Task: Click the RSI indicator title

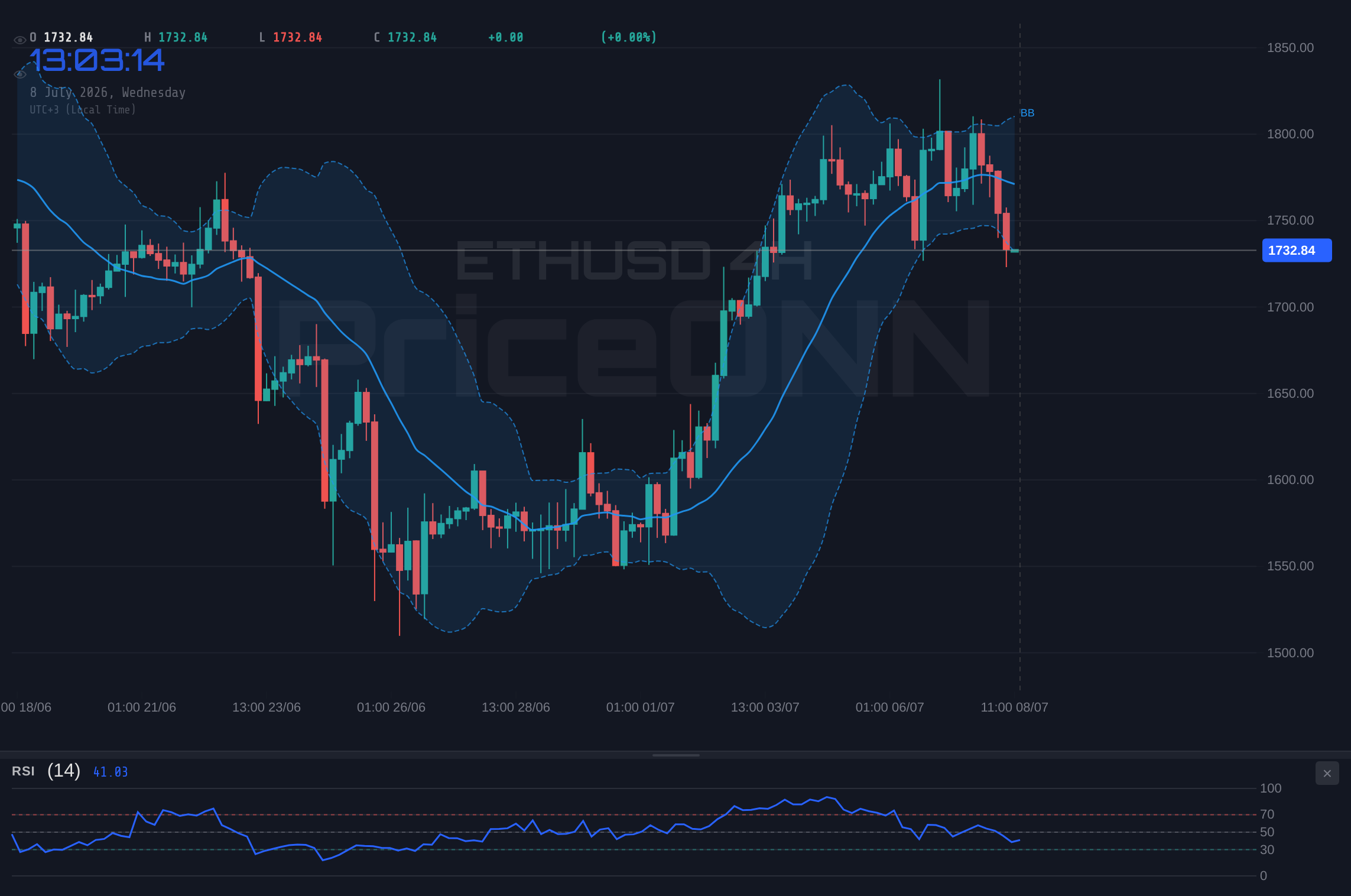Action: click(23, 771)
